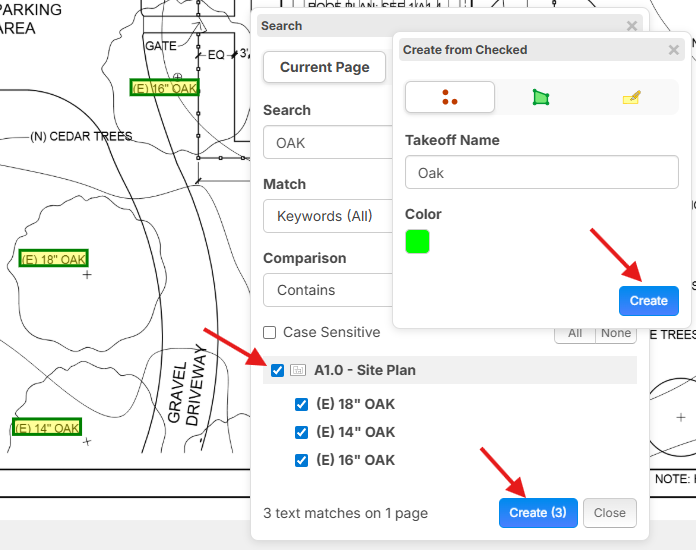The height and width of the screenshot is (550, 696).
Task: Click the Takeoff Name input field
Action: coord(542,172)
